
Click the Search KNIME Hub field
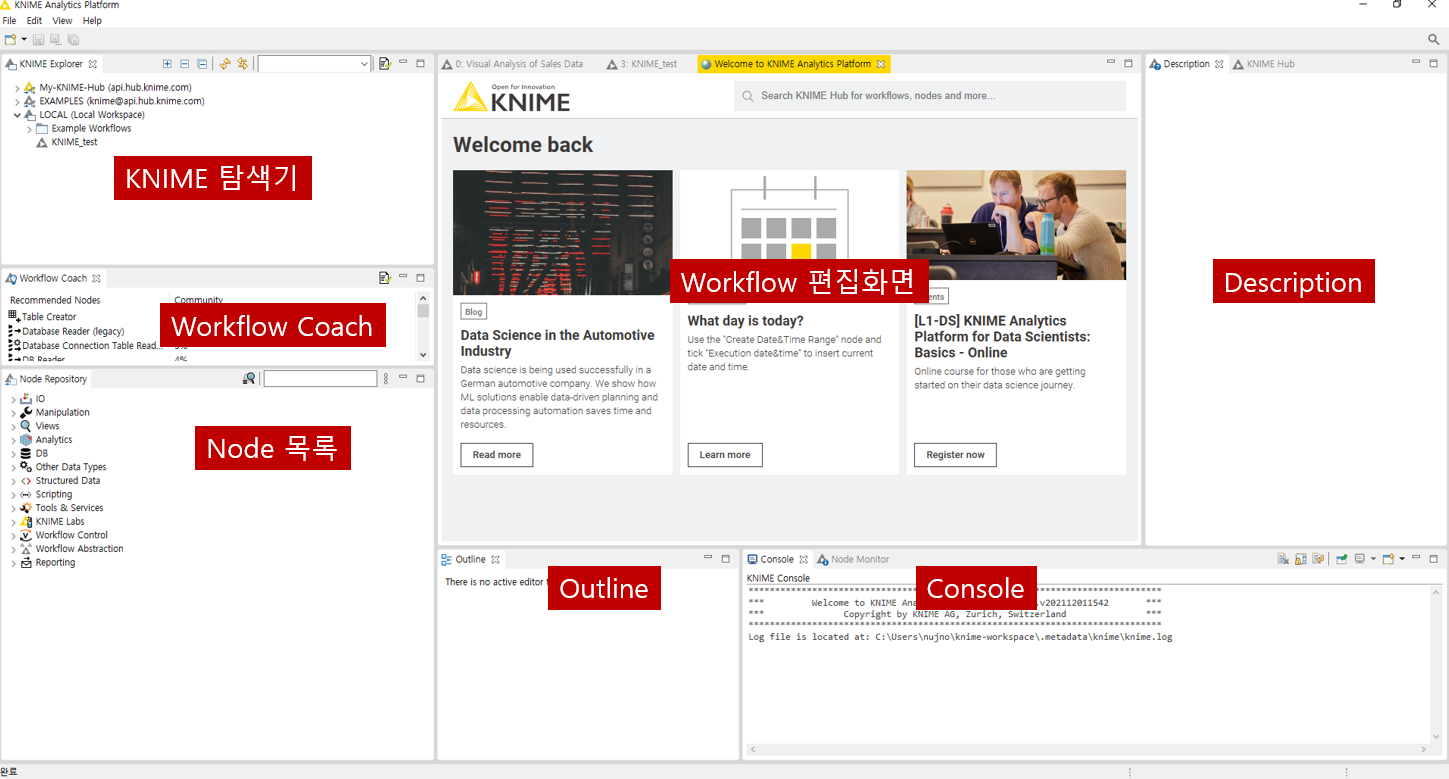(930, 96)
